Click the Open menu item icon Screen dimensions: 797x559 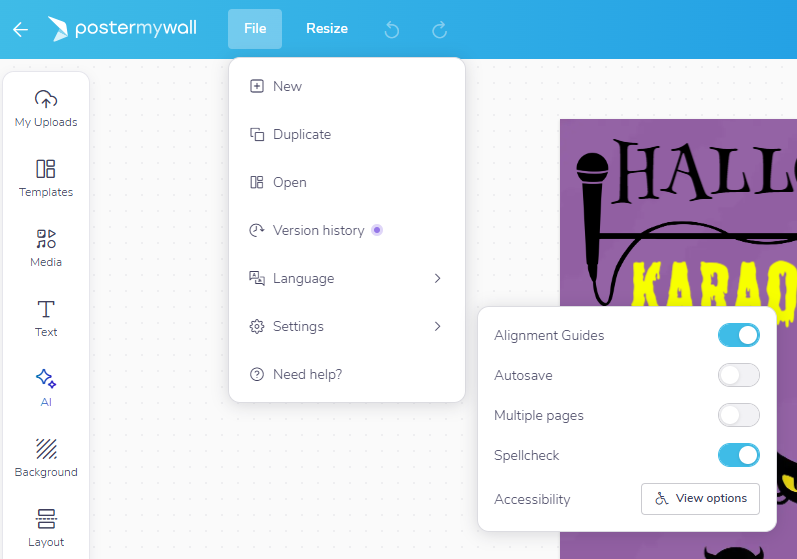tap(257, 182)
